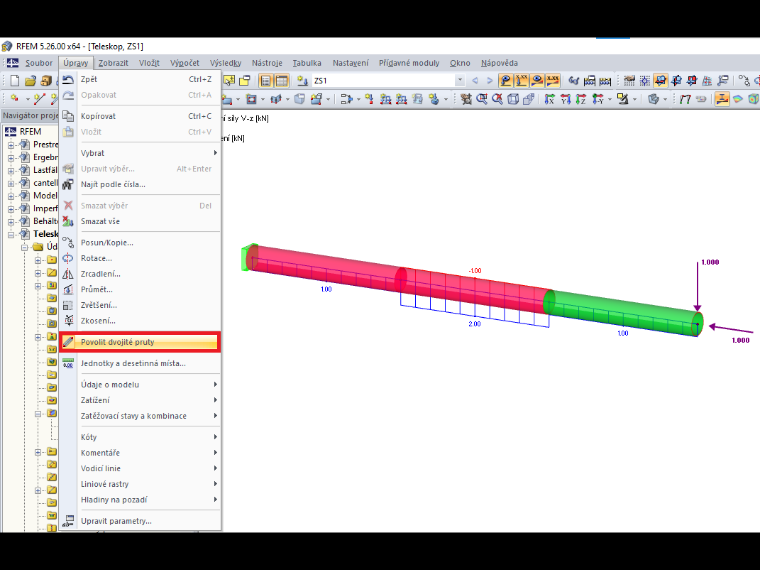Expand the Údaje o modelu submenu
Viewport: 760px width, 570px height.
[x=140, y=385]
